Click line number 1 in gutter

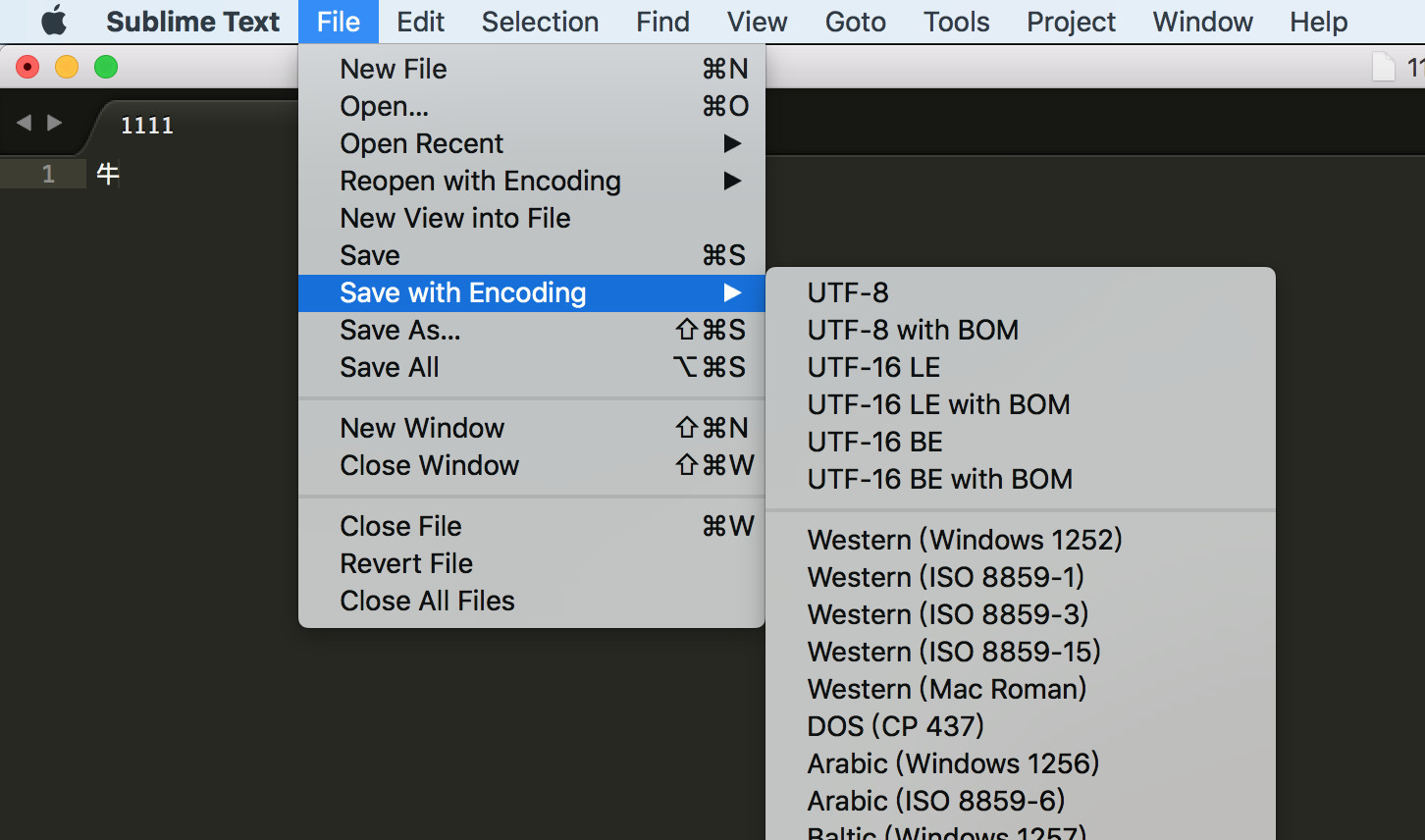(x=48, y=175)
